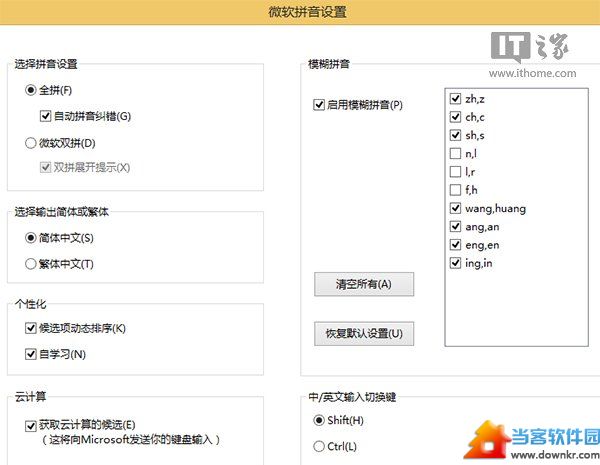The width and height of the screenshot is (600, 465).
Task: Select Shift(H) as switch key
Action: pyautogui.click(x=319, y=420)
